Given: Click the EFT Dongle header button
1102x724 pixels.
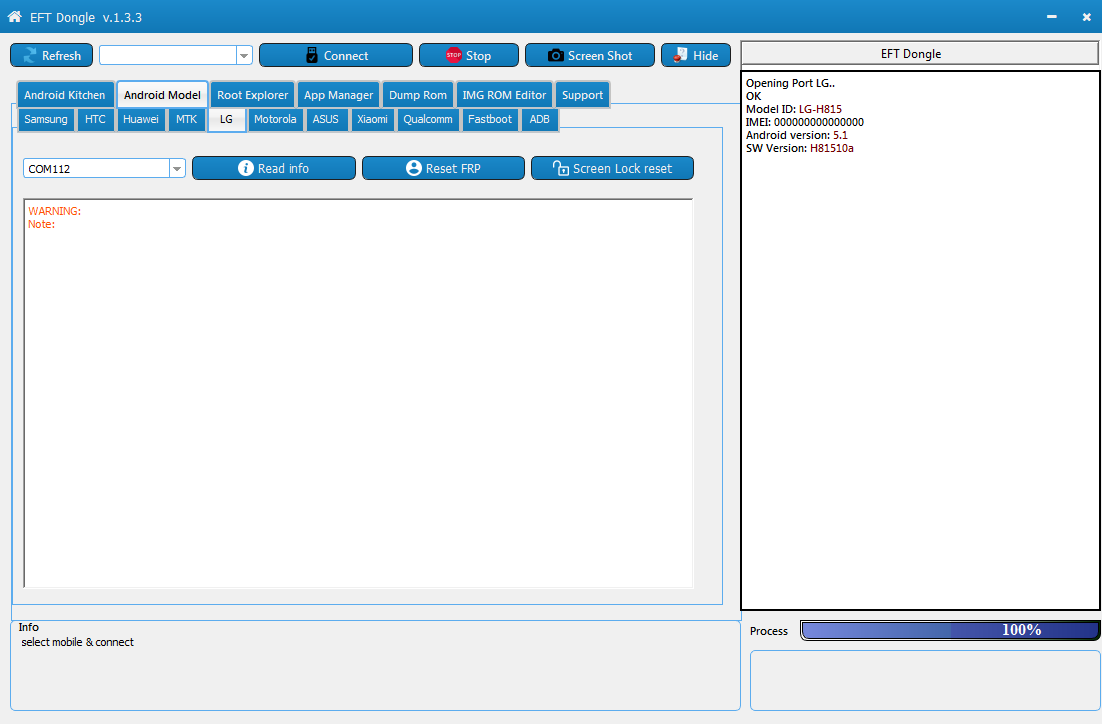Looking at the screenshot, I should [x=919, y=53].
